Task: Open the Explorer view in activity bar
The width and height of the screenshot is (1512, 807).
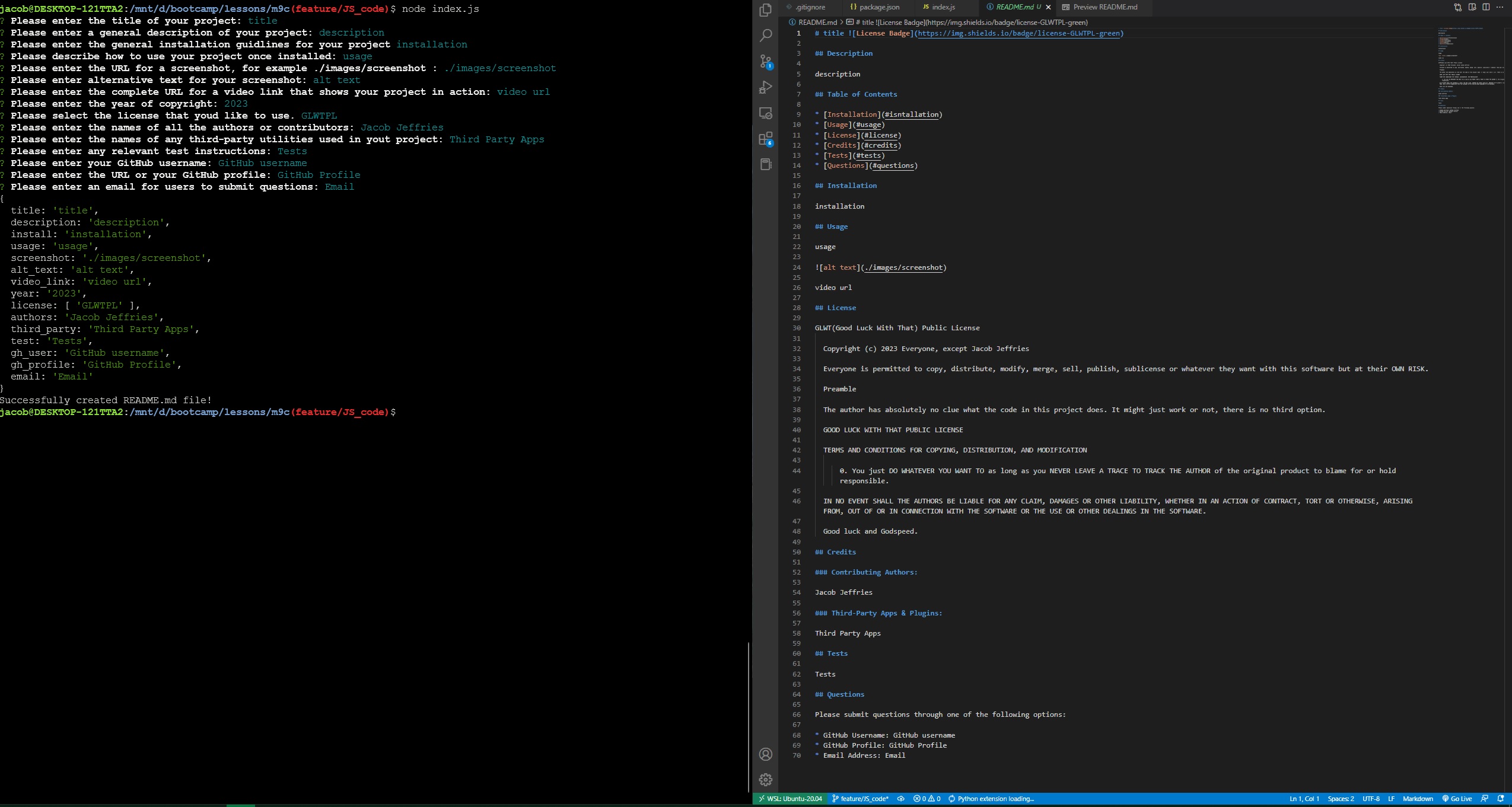Action: pos(766,10)
